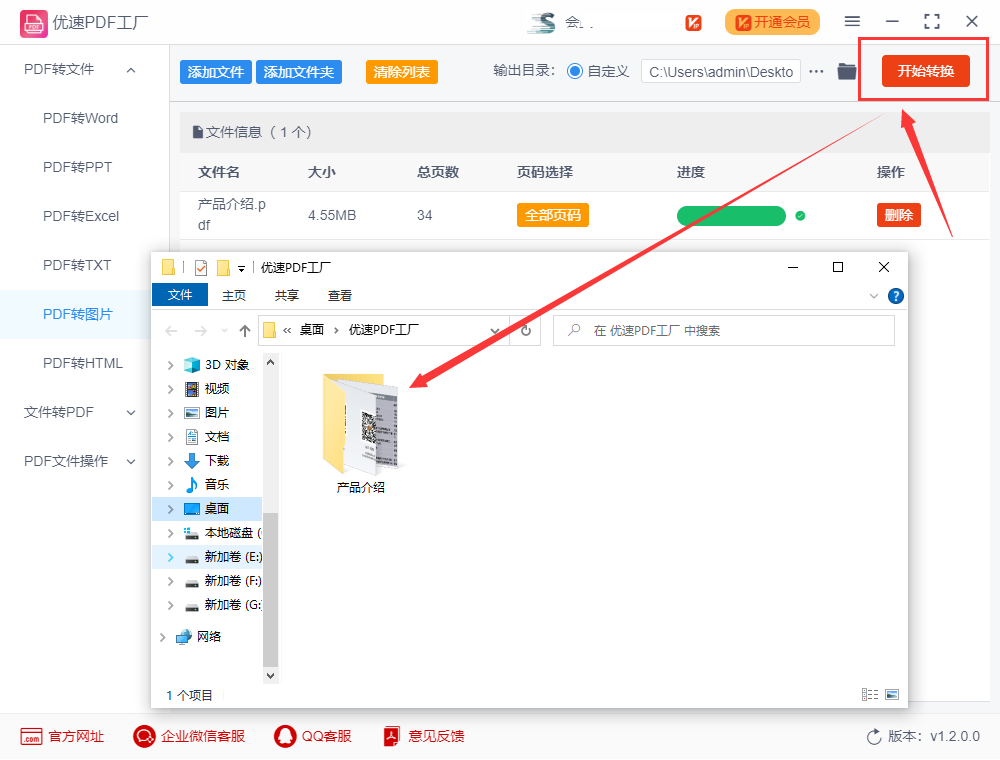This screenshot has height=760, width=1000.
Task: Expand the 新加卷 (E:) tree chevron
Action: pyautogui.click(x=170, y=557)
